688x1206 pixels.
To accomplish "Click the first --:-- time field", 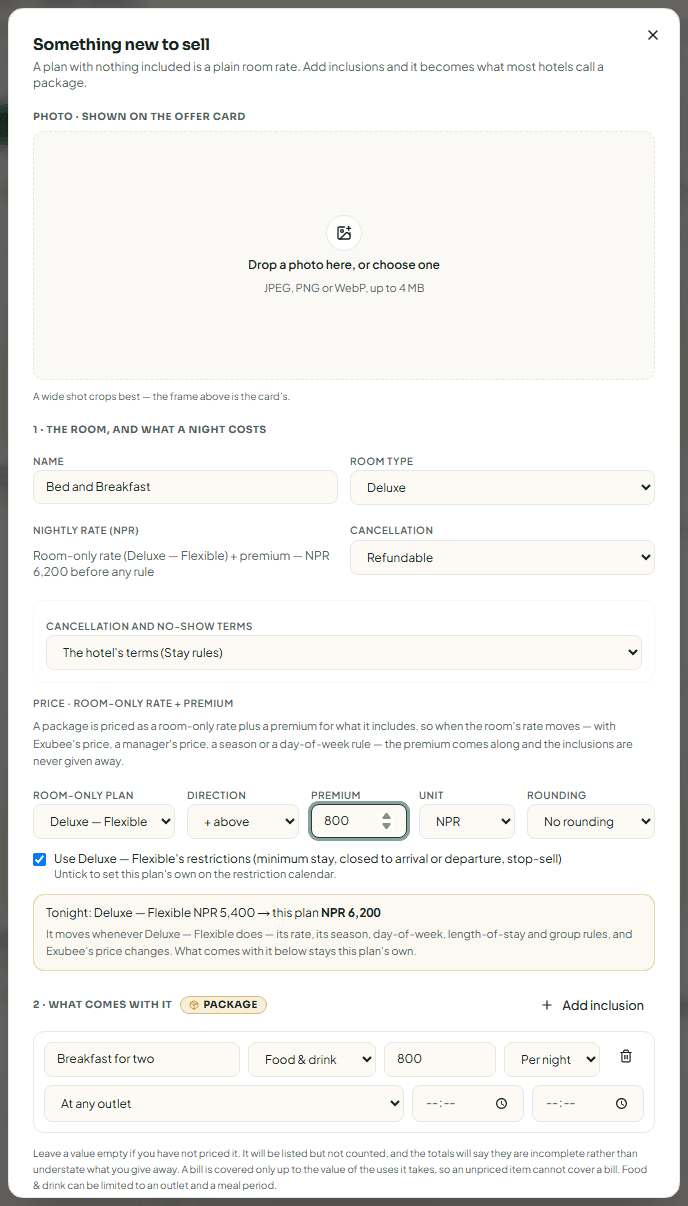I will pos(468,1104).
